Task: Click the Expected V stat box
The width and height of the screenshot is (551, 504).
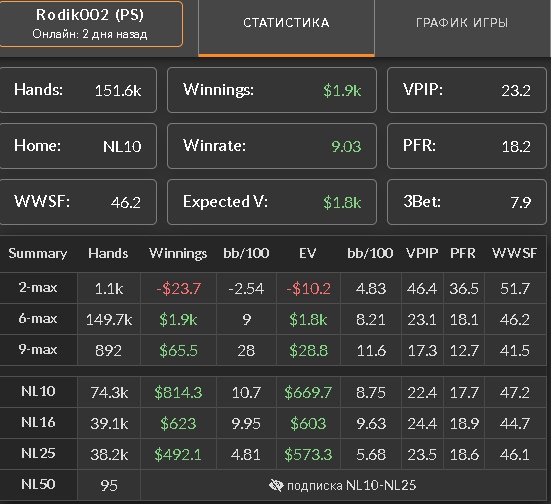Action: pos(272,202)
